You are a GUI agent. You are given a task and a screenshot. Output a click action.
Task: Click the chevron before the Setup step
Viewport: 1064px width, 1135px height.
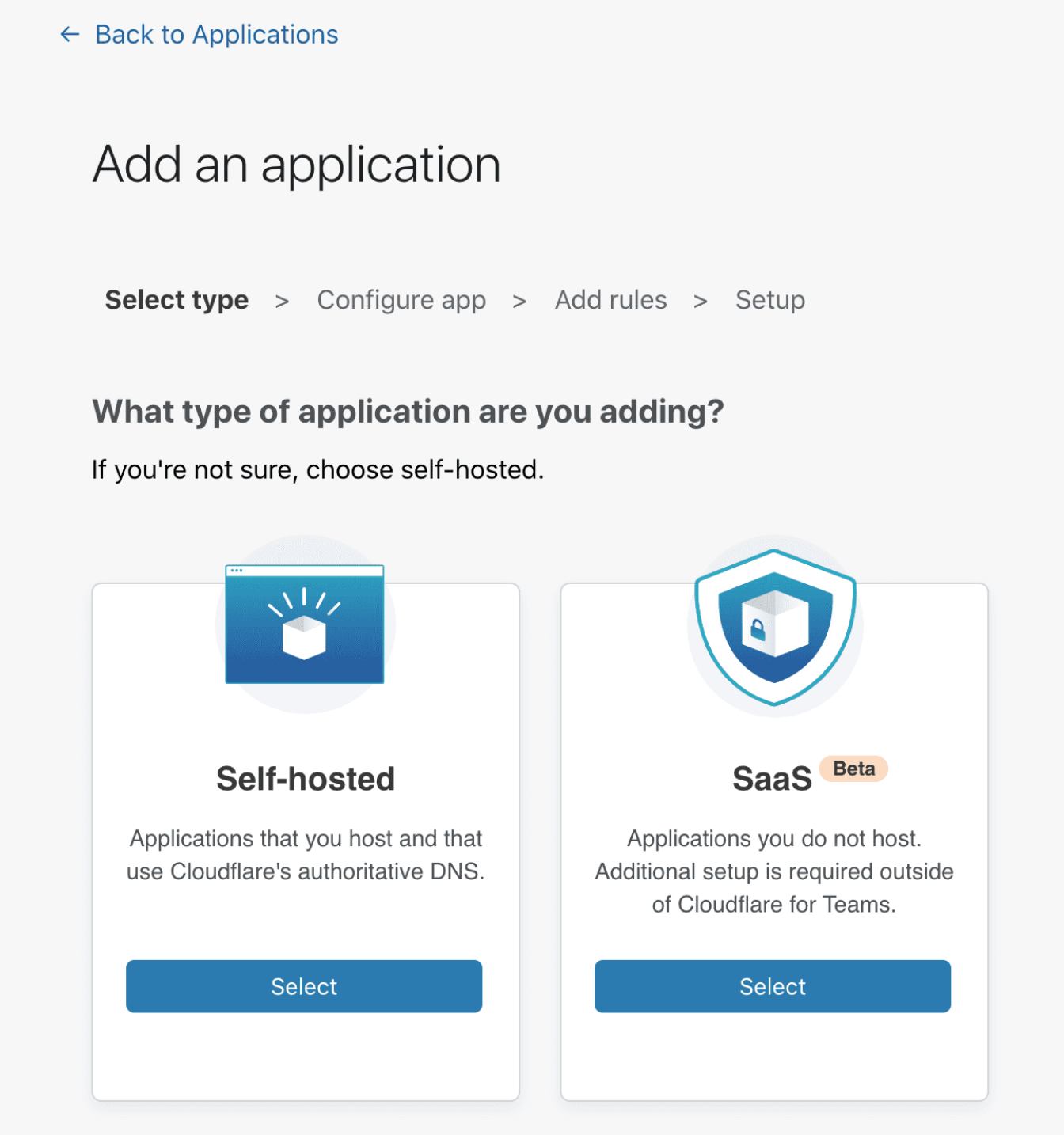[701, 302]
